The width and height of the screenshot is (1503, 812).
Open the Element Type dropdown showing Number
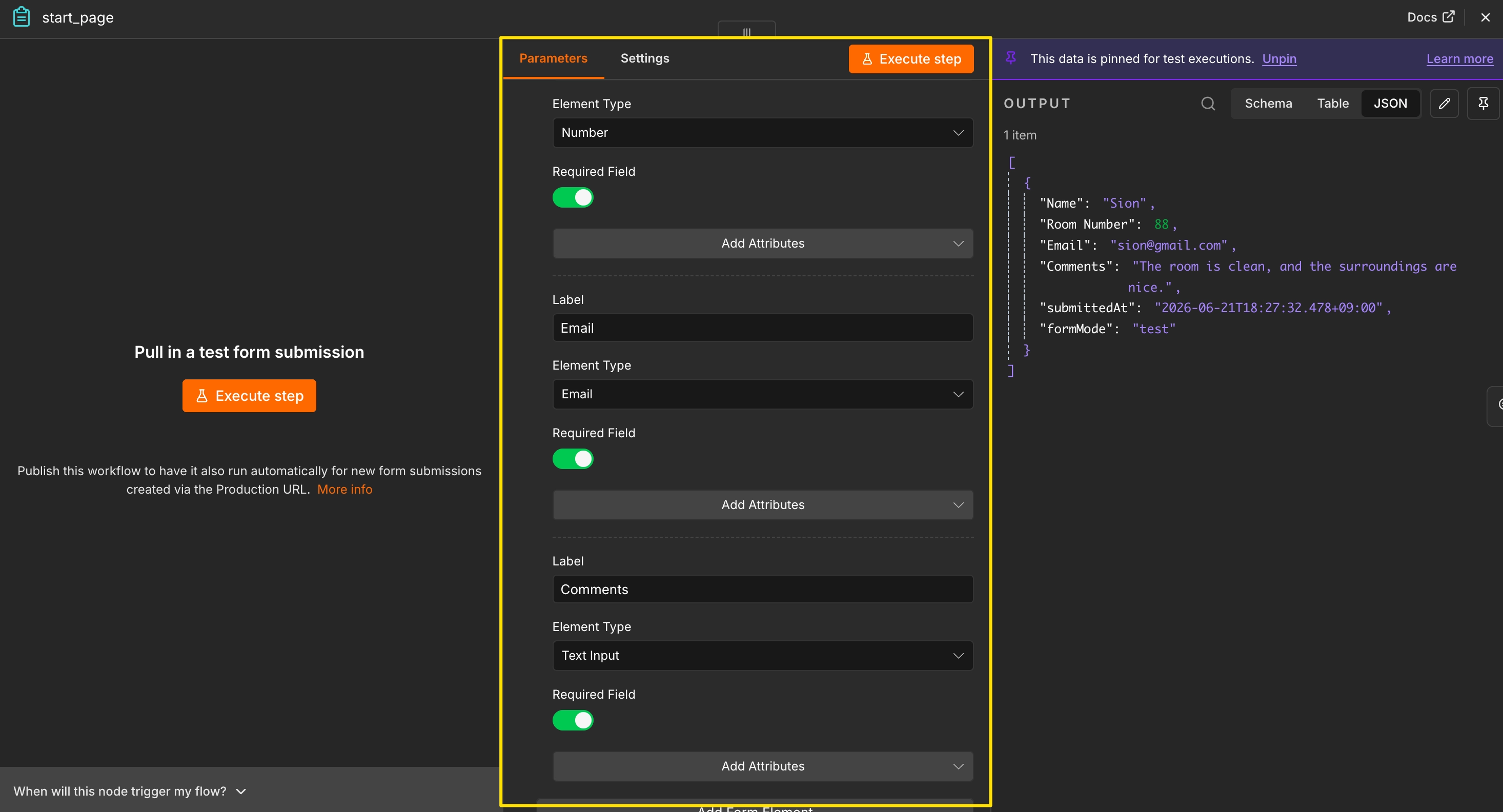click(x=763, y=132)
